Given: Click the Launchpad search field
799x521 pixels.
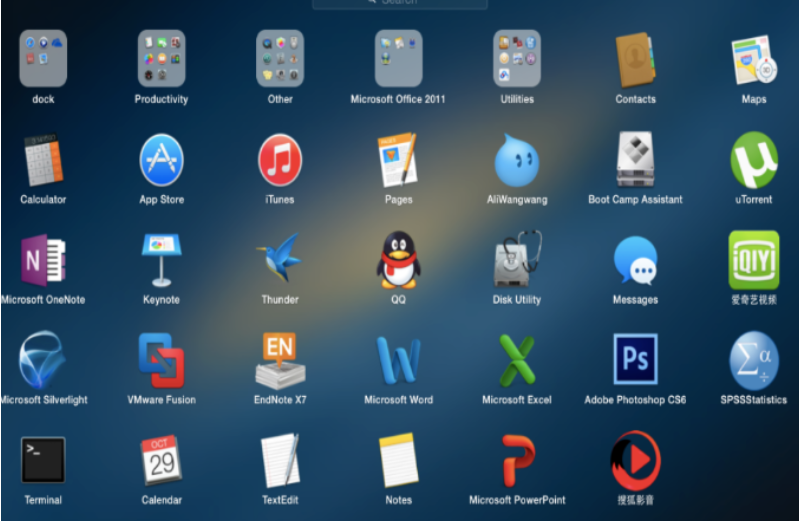Looking at the screenshot, I should 400,4.
